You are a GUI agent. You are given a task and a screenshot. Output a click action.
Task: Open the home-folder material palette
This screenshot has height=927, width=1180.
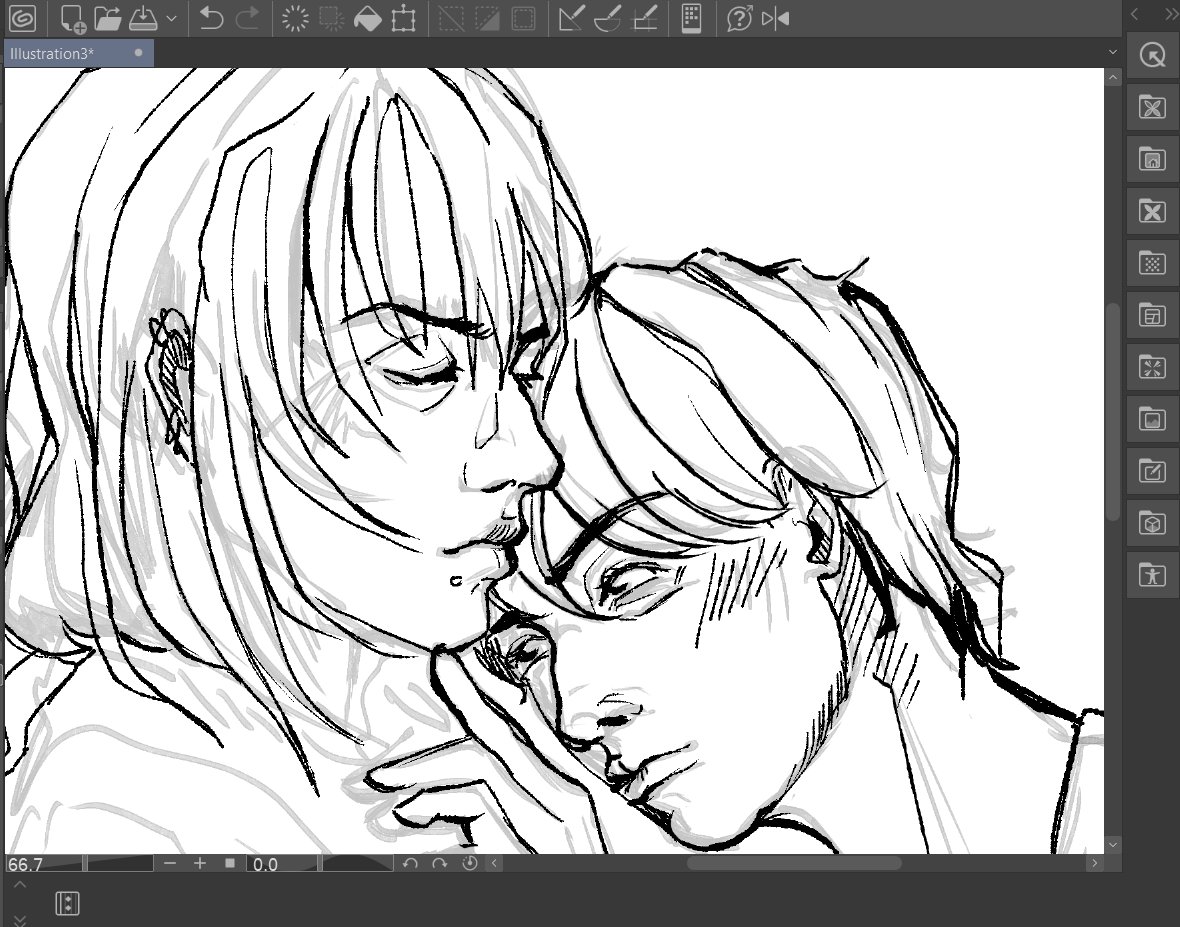(1152, 160)
